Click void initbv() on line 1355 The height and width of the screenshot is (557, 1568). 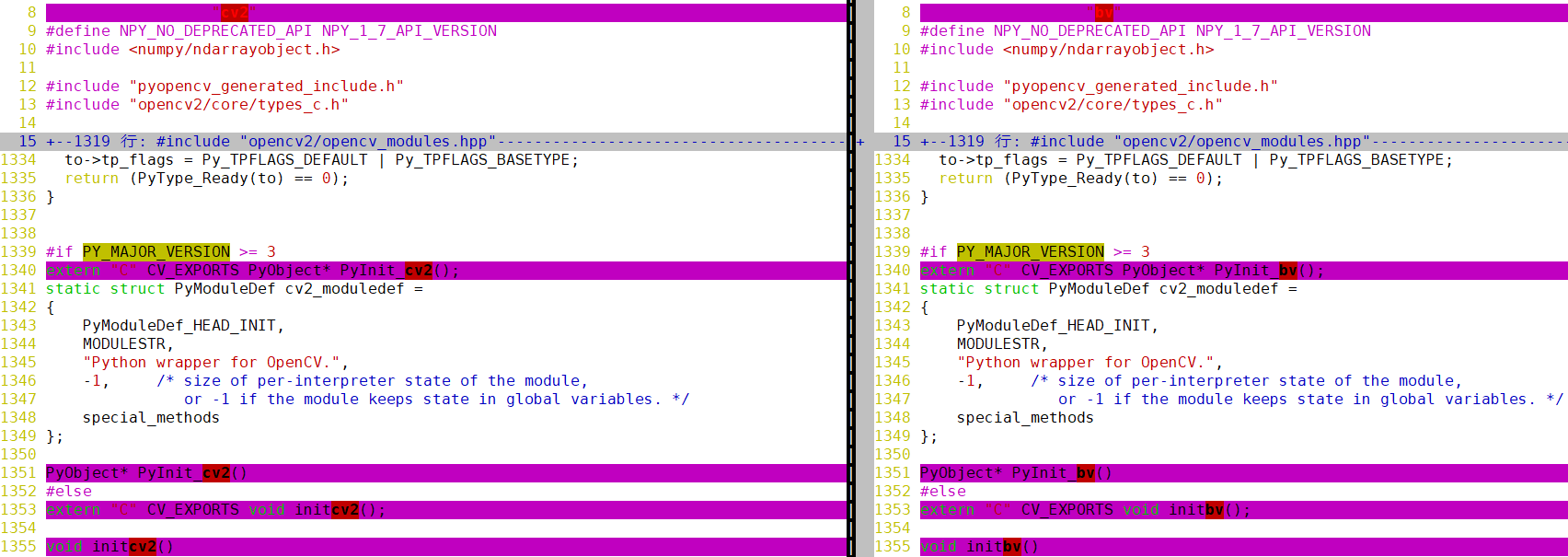tap(980, 547)
